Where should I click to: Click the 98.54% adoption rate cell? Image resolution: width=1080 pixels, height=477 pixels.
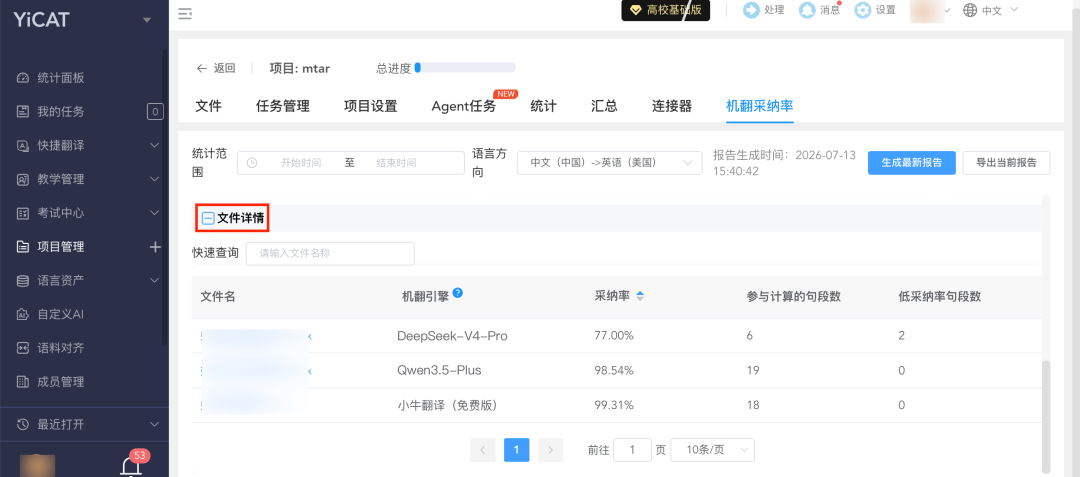tap(614, 370)
